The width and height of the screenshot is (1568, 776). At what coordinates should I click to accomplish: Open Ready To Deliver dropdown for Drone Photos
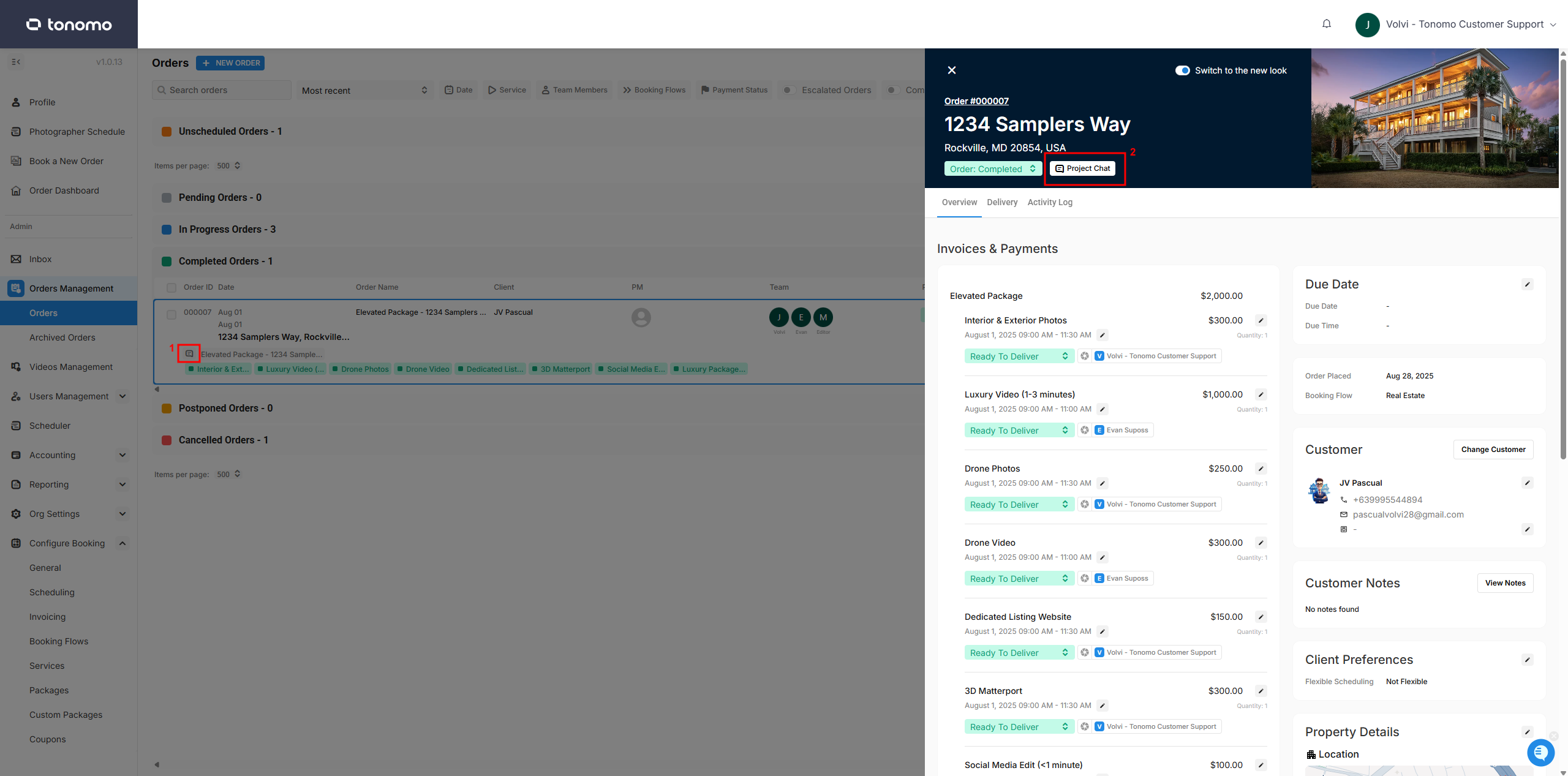pyautogui.click(x=1019, y=504)
